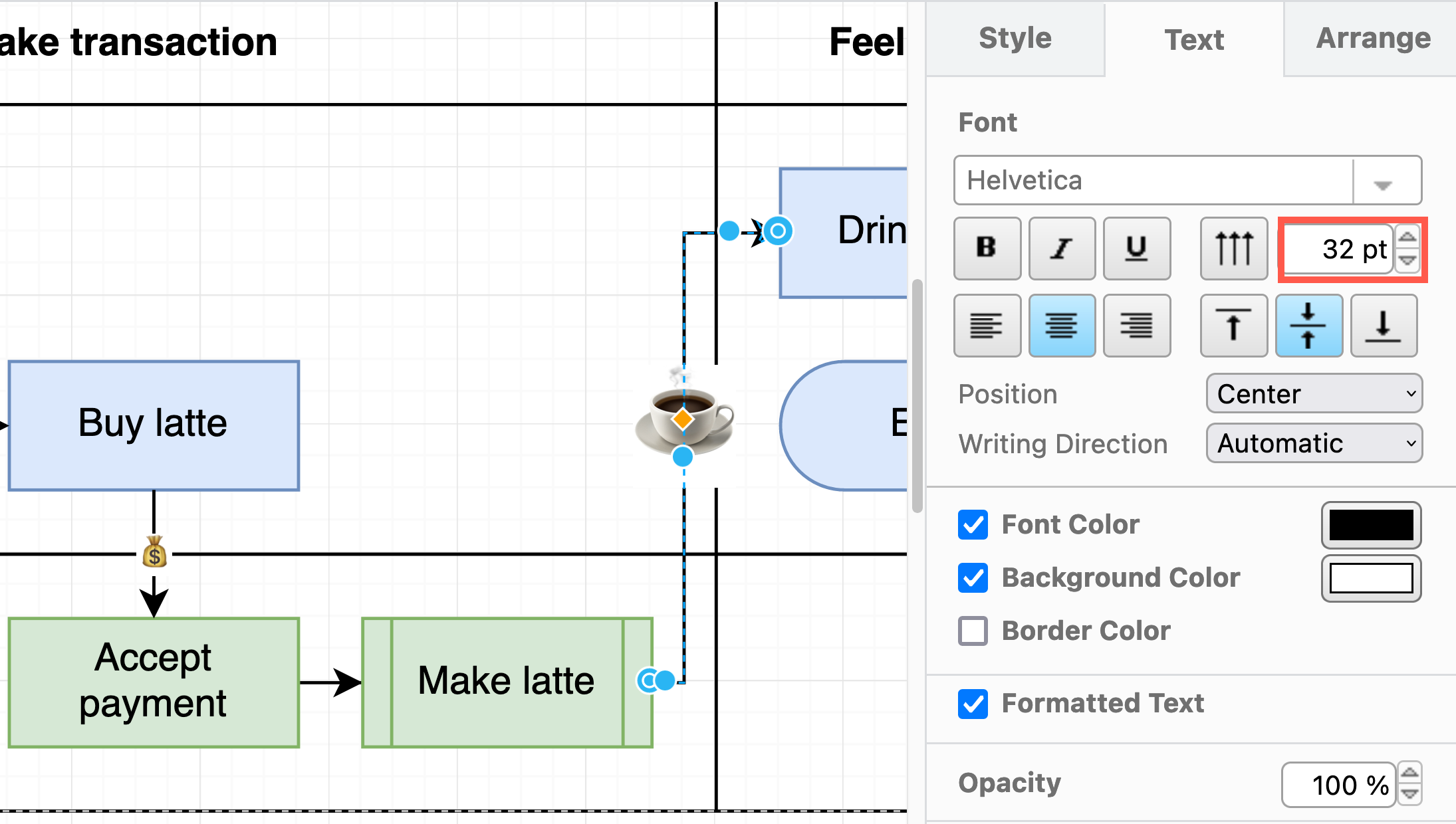Switch to the Arrange tab

pos(1372,38)
